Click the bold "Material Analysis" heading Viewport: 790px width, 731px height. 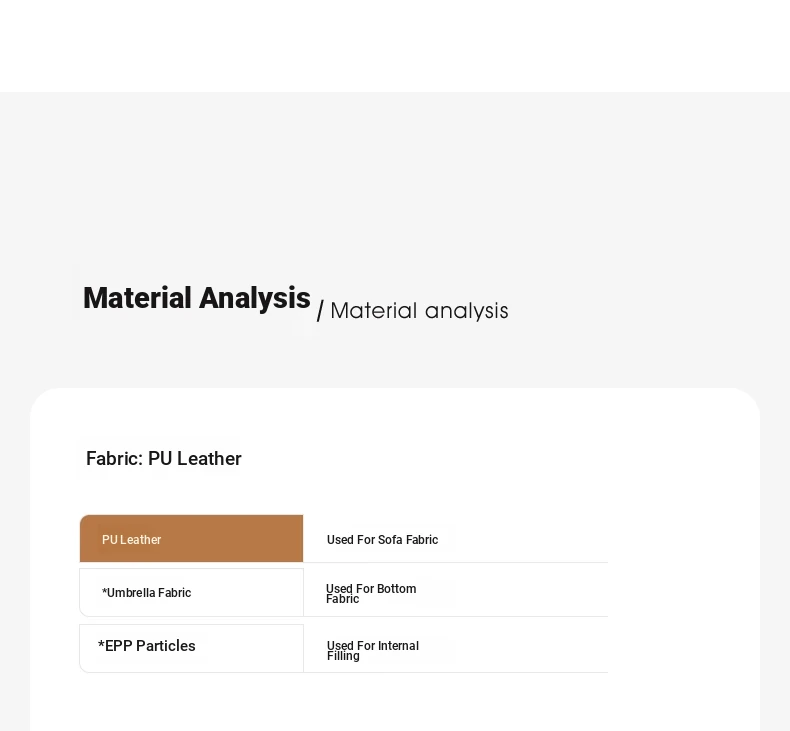point(196,298)
